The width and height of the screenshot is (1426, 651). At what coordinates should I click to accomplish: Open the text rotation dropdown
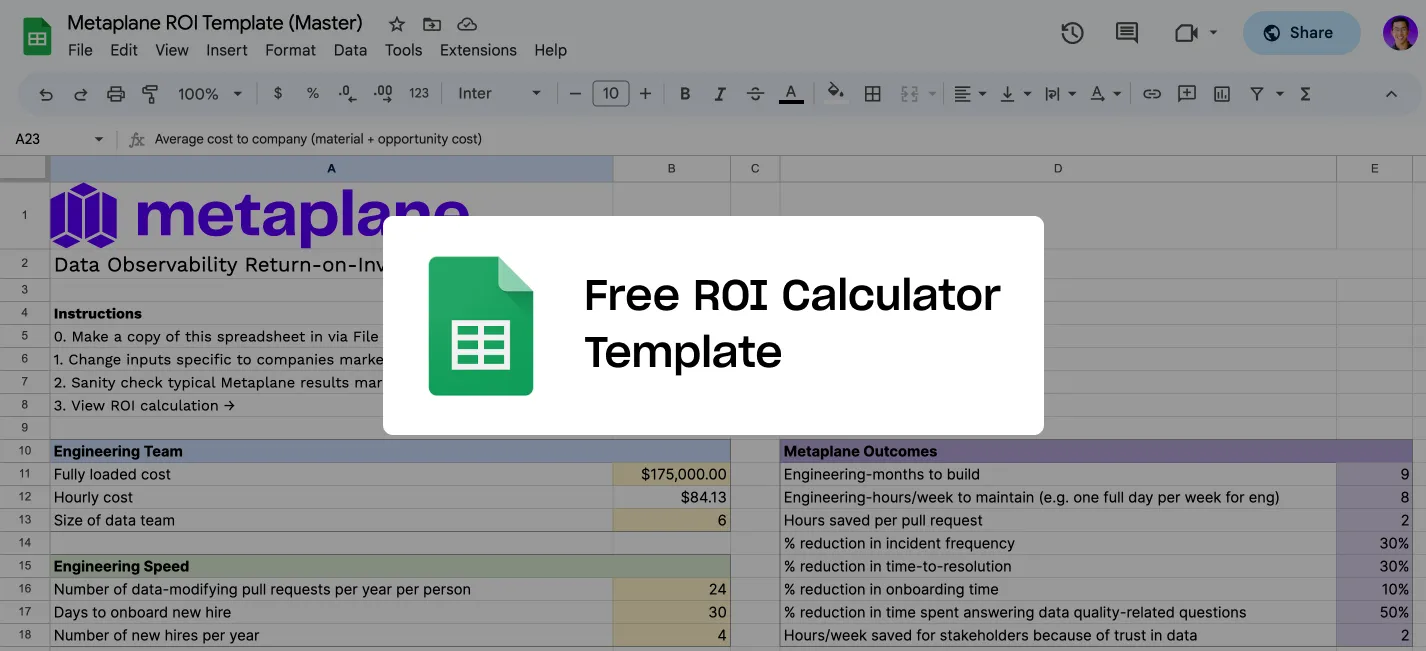[x=1105, y=94]
